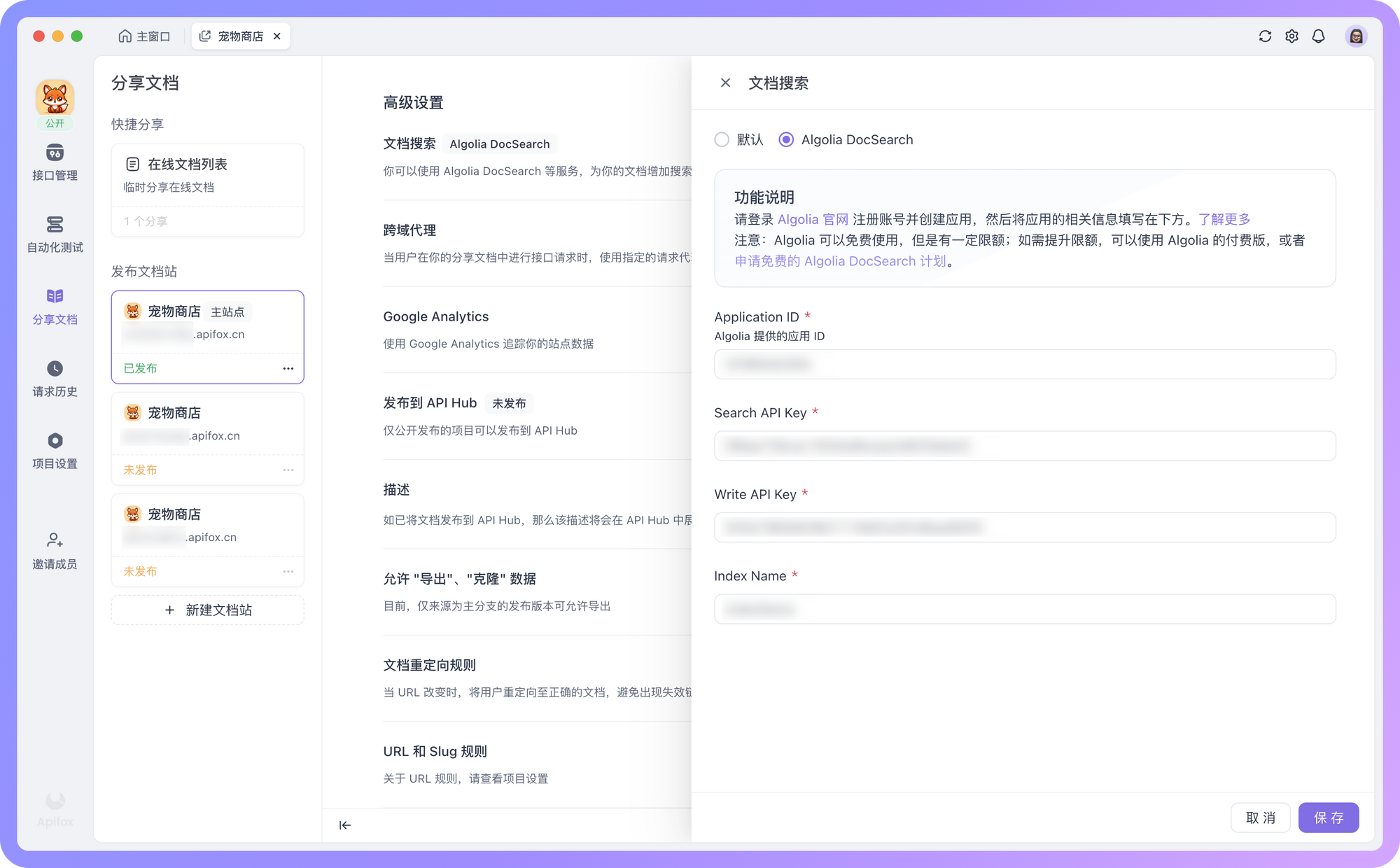Open 申请免费的 Algolia DocSearch 计划 link

(840, 261)
